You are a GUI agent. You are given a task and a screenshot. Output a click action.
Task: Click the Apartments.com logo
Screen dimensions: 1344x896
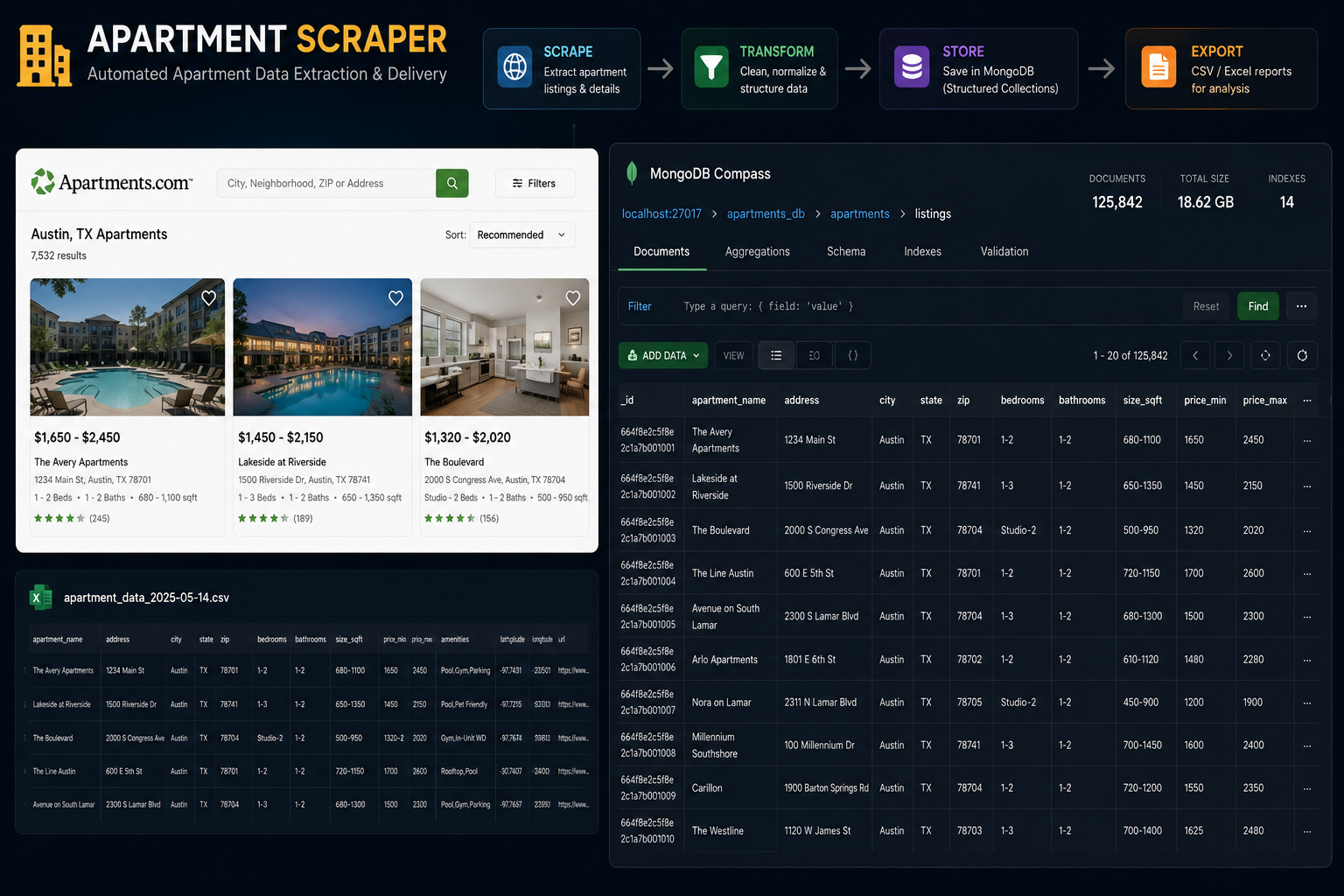point(111,182)
